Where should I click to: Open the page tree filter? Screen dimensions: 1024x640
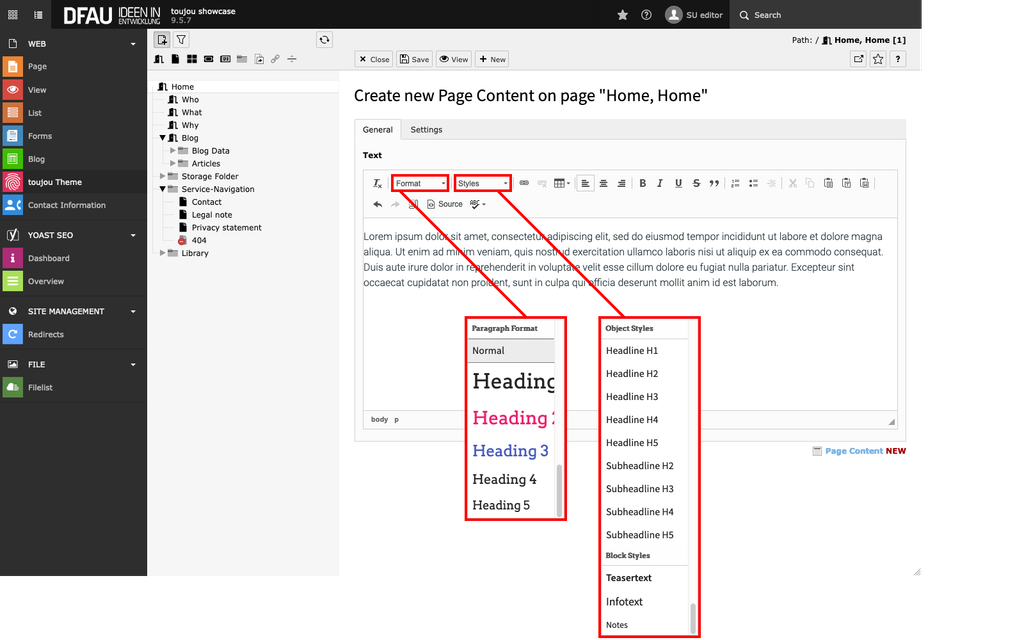181,40
